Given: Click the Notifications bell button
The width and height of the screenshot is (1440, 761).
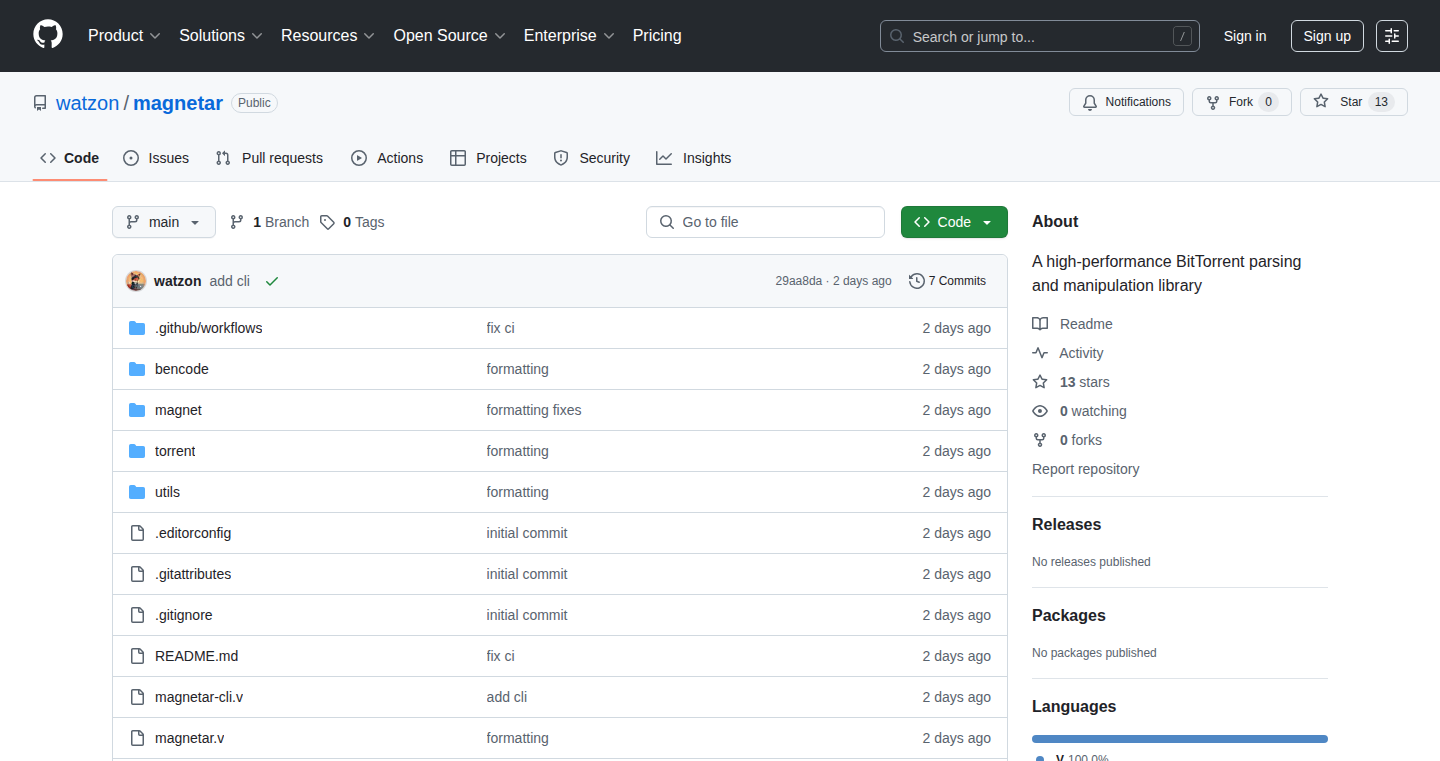Looking at the screenshot, I should (1126, 102).
